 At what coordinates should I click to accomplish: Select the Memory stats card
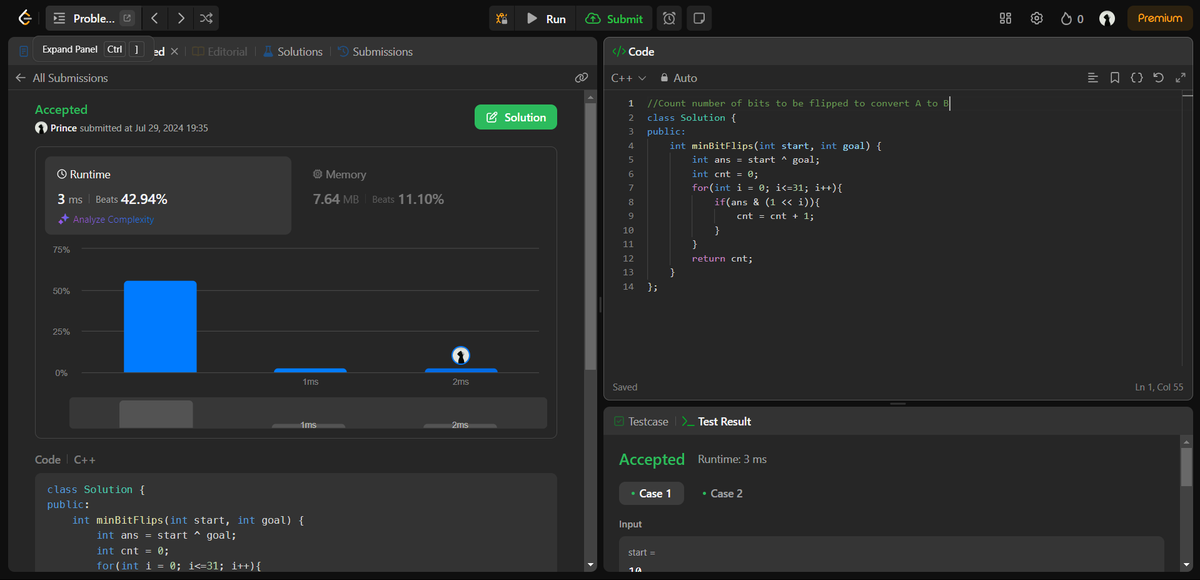(423, 195)
